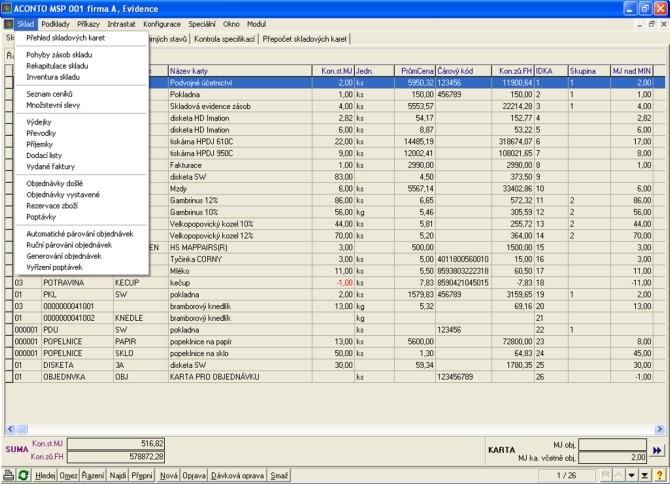Select 'Přehled skladových karet' menu entry
The image size is (670, 484).
point(65,37)
